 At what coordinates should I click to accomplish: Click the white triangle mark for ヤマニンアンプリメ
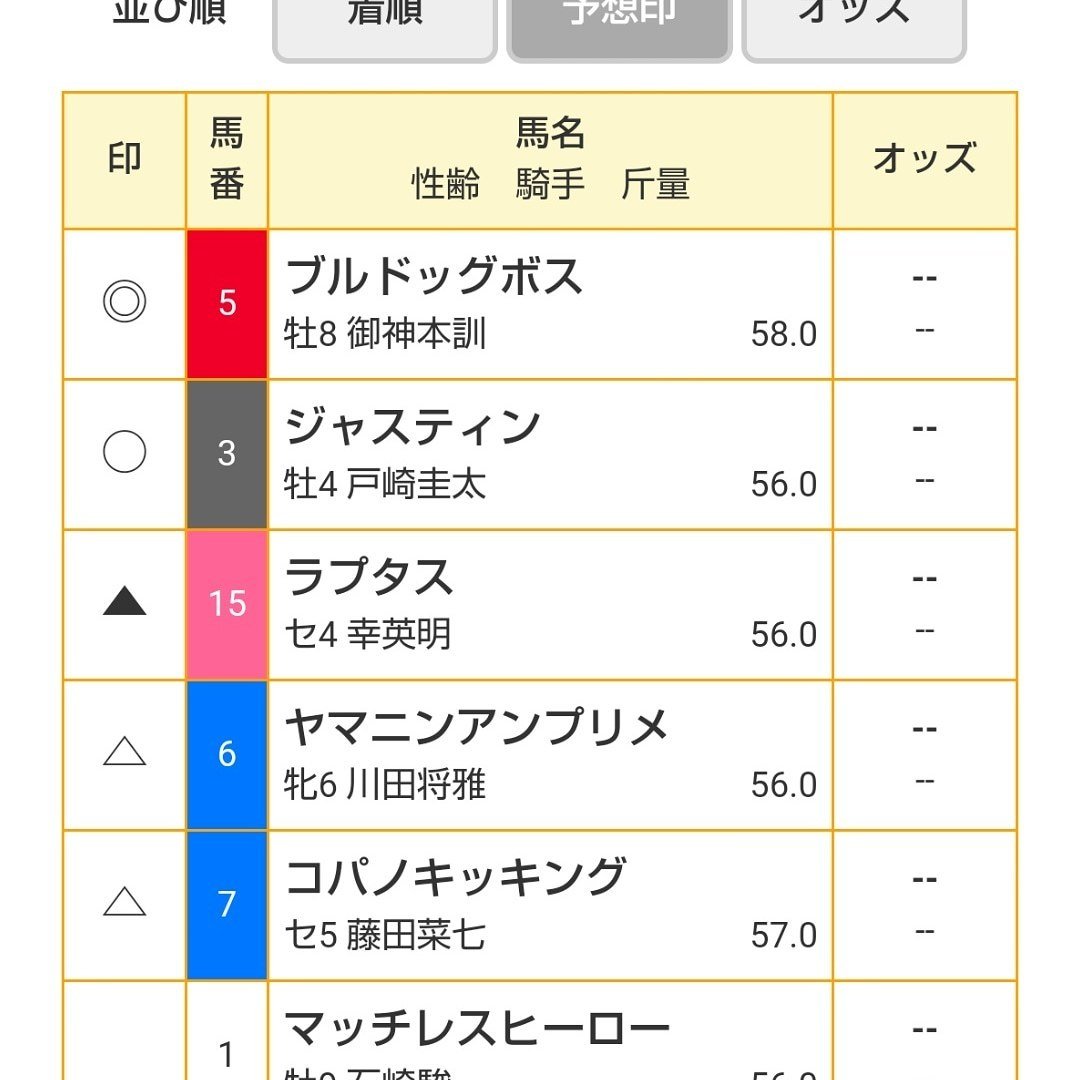[x=125, y=751]
